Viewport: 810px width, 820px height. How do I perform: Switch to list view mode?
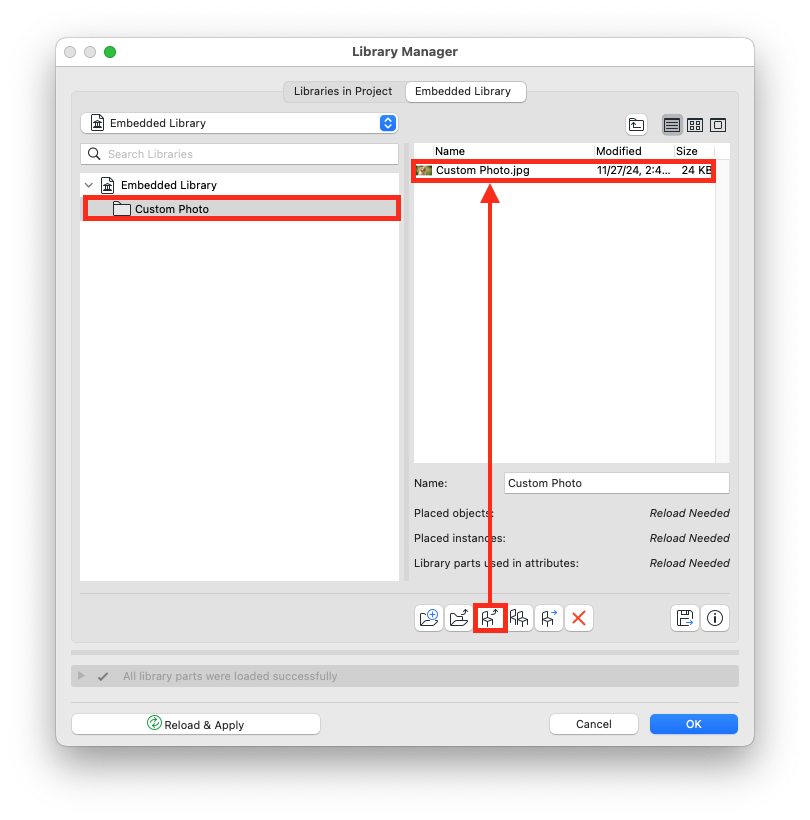tap(671, 125)
